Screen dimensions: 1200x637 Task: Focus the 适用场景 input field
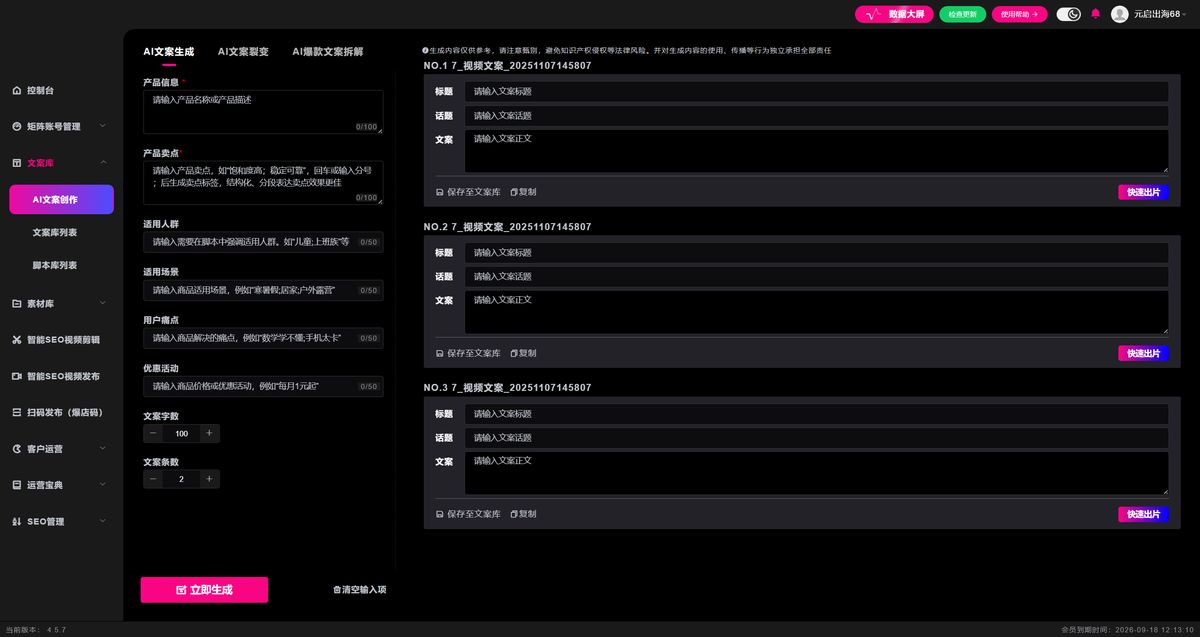coord(263,290)
